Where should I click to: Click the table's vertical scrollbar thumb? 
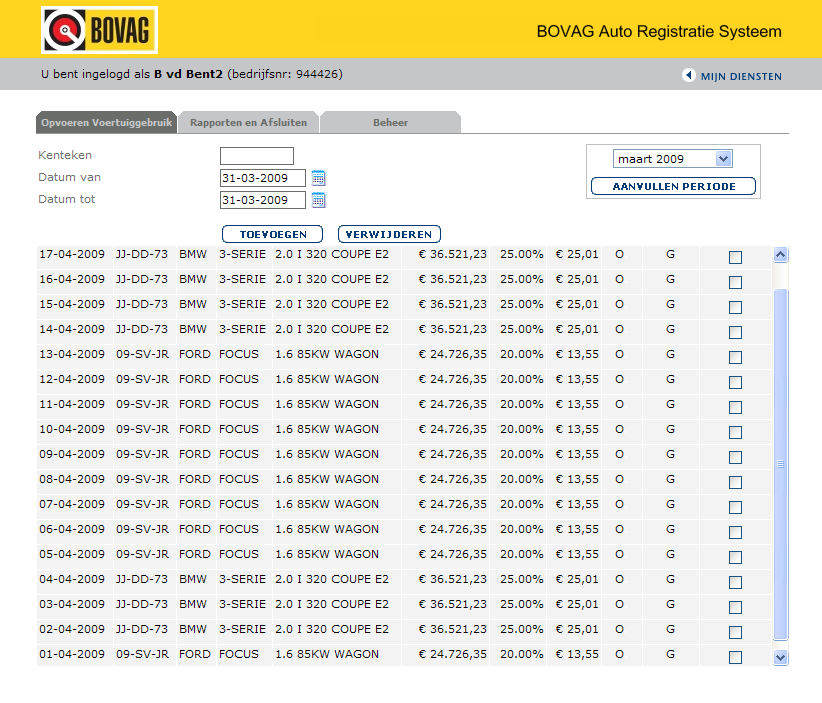(x=781, y=464)
